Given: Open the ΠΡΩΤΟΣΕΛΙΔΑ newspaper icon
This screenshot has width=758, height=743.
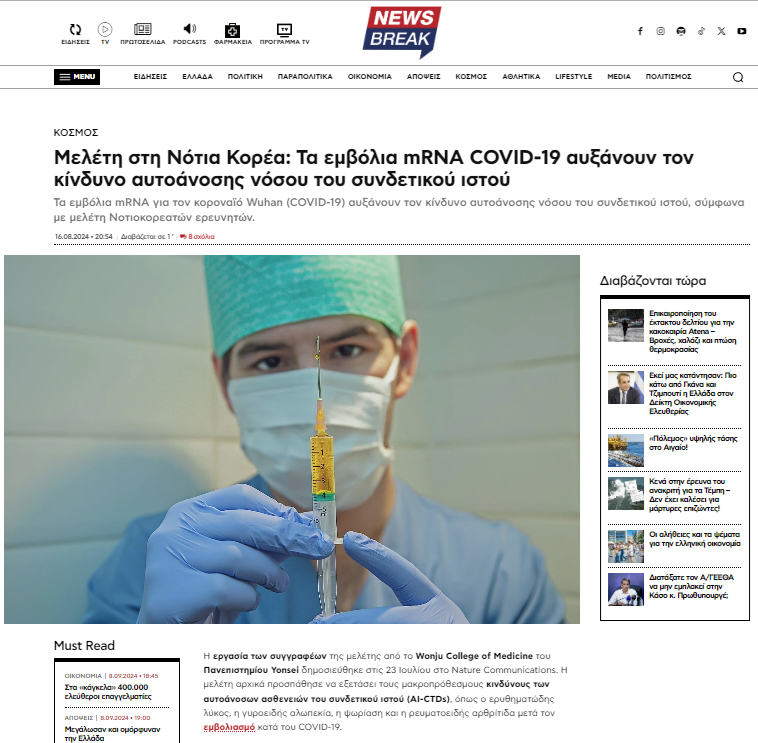Looking at the screenshot, I should pos(143,29).
